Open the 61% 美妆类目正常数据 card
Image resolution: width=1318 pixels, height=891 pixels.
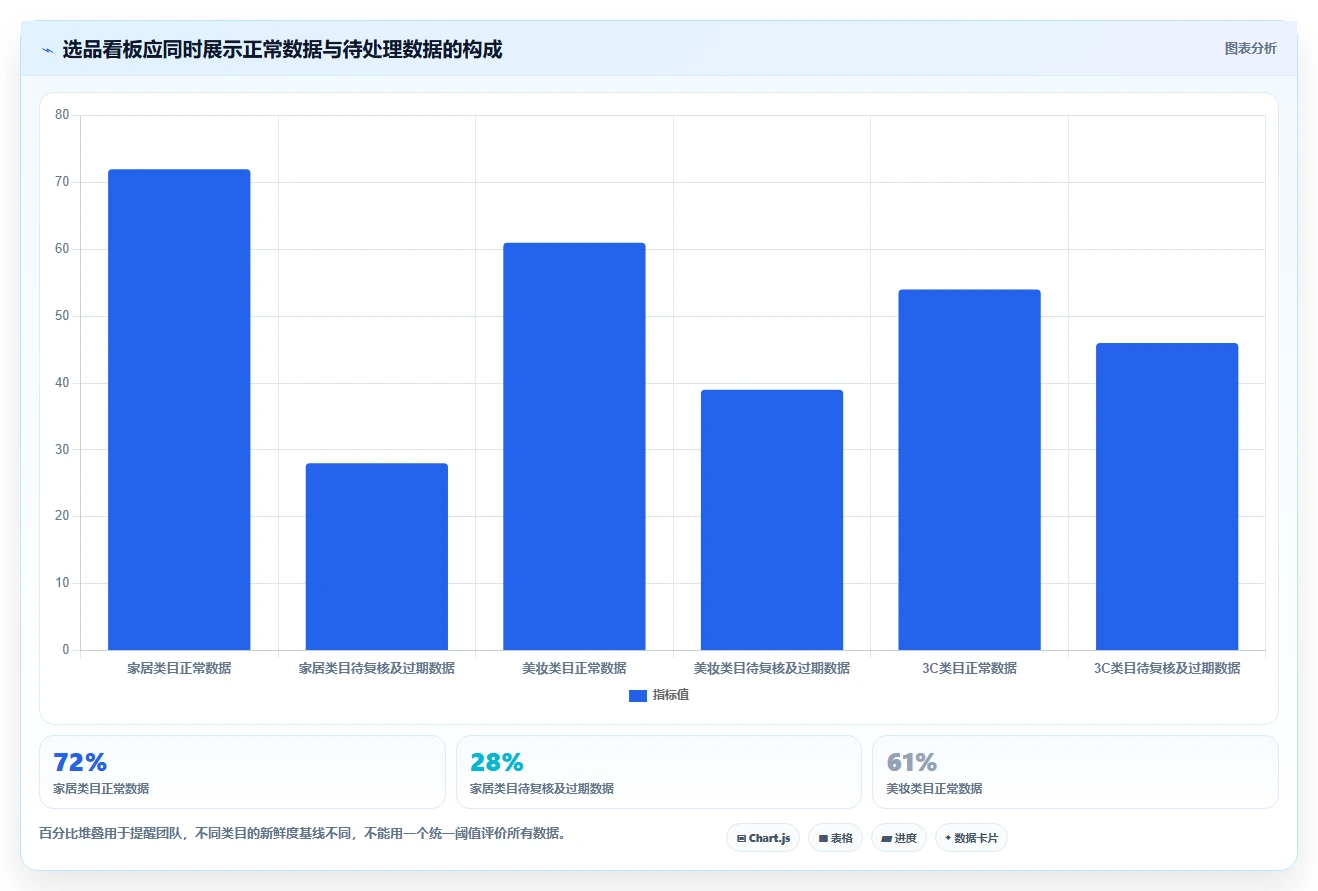click(x=1075, y=772)
